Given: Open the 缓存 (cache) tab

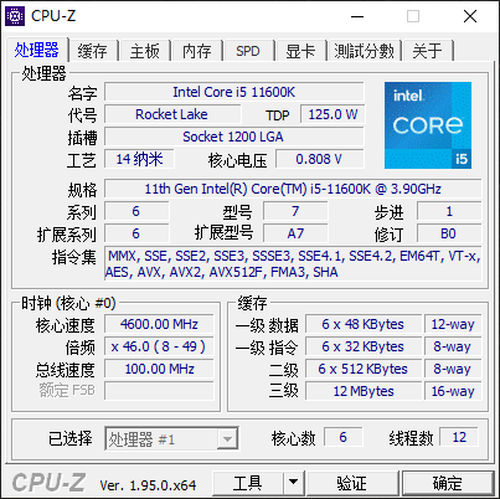Looking at the screenshot, I should coord(93,51).
